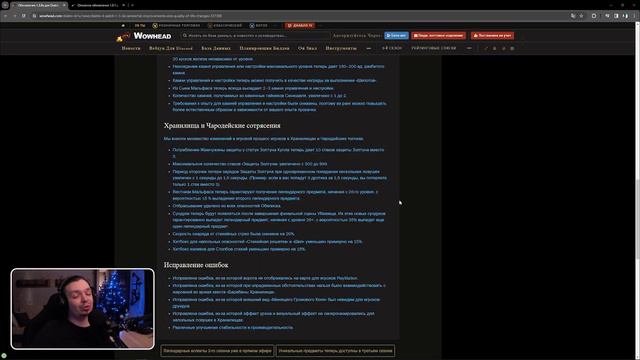The image size is (640, 360).
Task: Click the 'Исправление ошибок' heading
Action: (196, 265)
